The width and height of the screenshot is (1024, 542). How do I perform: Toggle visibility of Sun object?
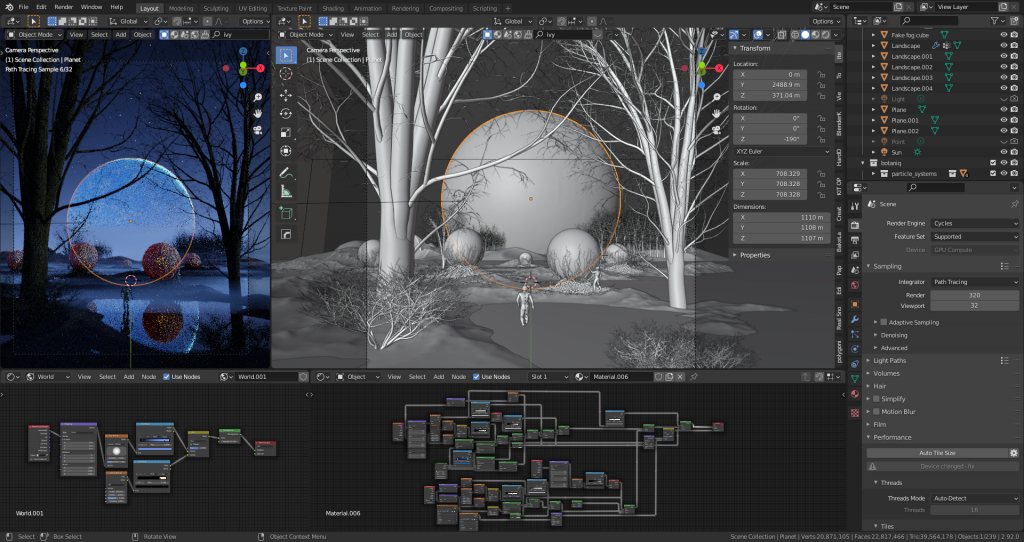[1004, 152]
